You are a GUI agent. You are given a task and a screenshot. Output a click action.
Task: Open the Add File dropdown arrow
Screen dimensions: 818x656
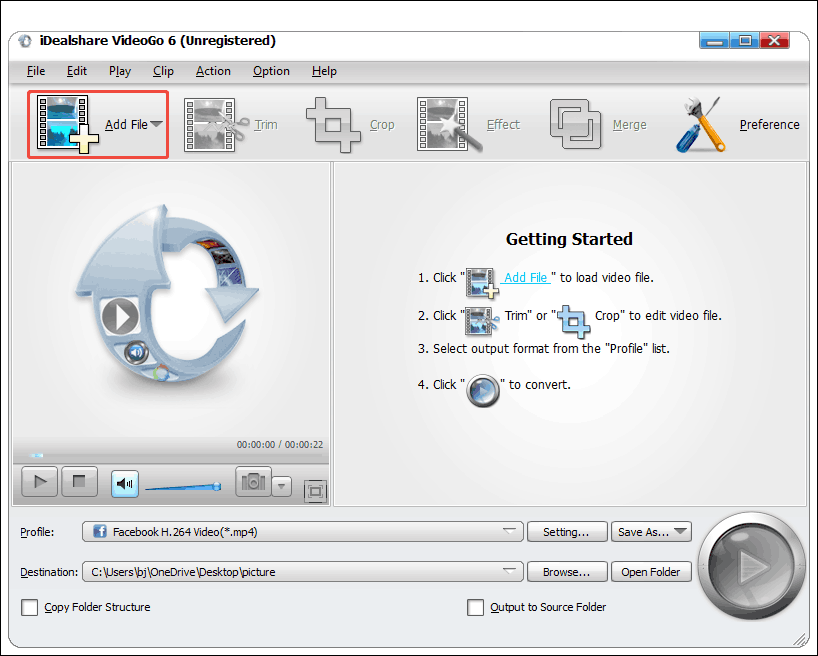(x=158, y=123)
